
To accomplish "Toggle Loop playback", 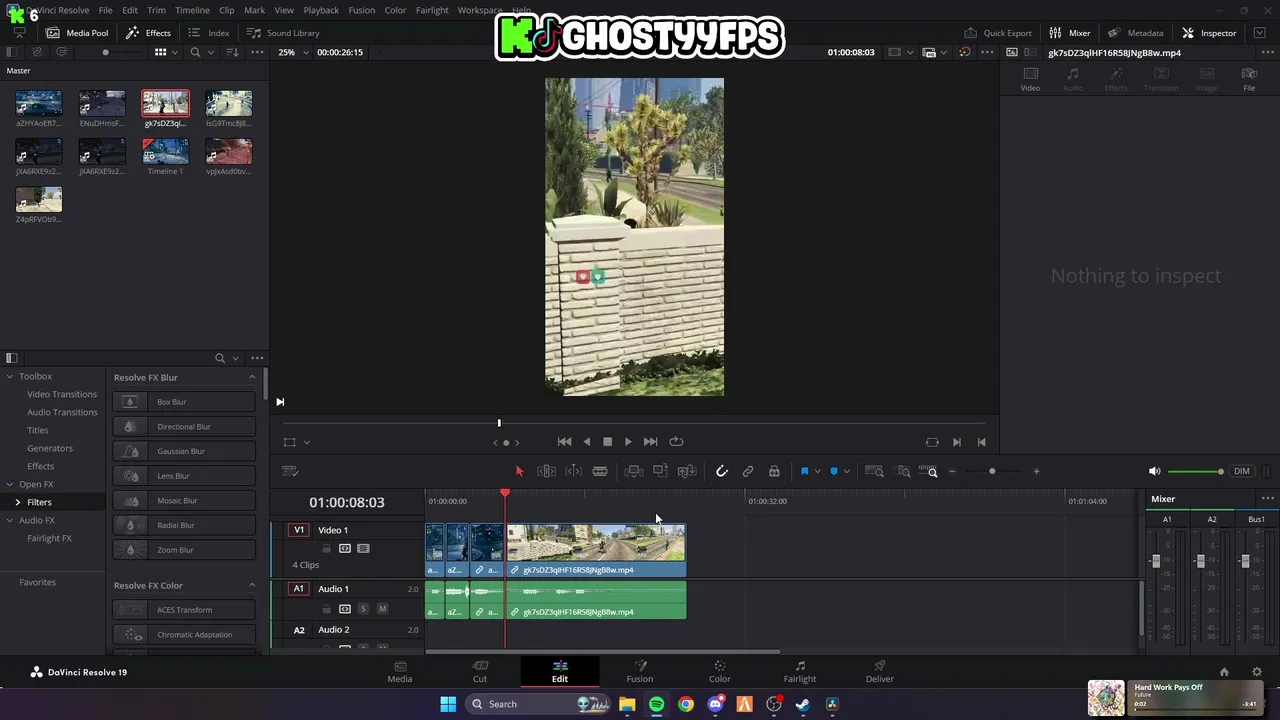I will 676,442.
